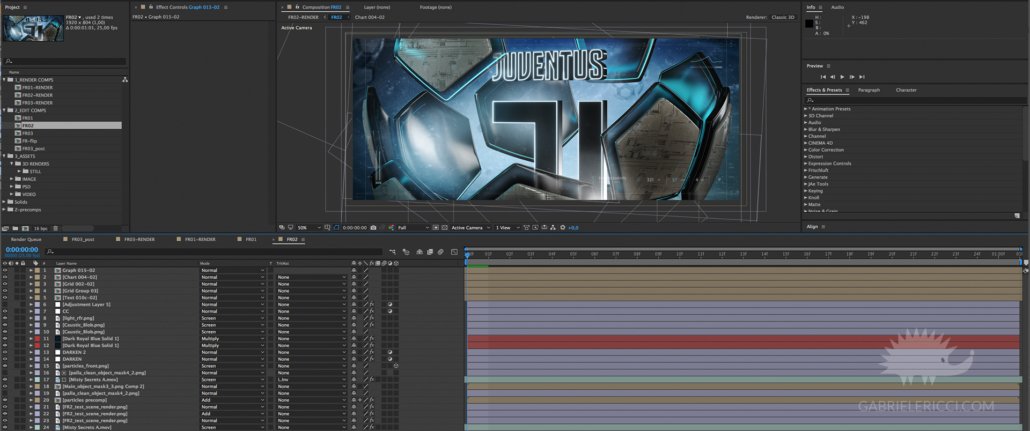Open the resolution Full dropdown
This screenshot has width=1030, height=431.
[x=413, y=227]
